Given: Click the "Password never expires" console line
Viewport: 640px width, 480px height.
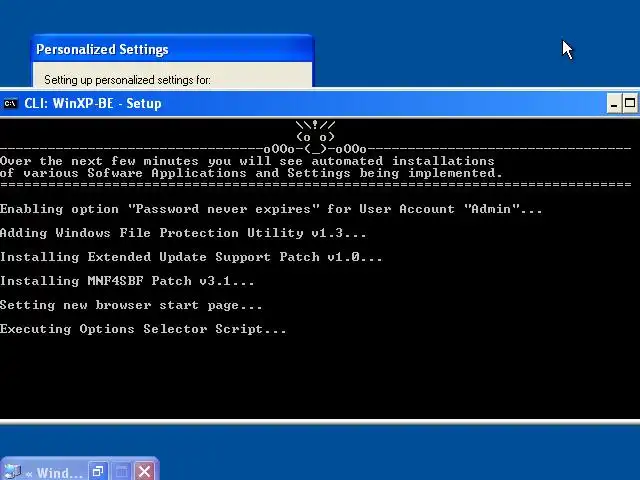Looking at the screenshot, I should coord(271,209).
